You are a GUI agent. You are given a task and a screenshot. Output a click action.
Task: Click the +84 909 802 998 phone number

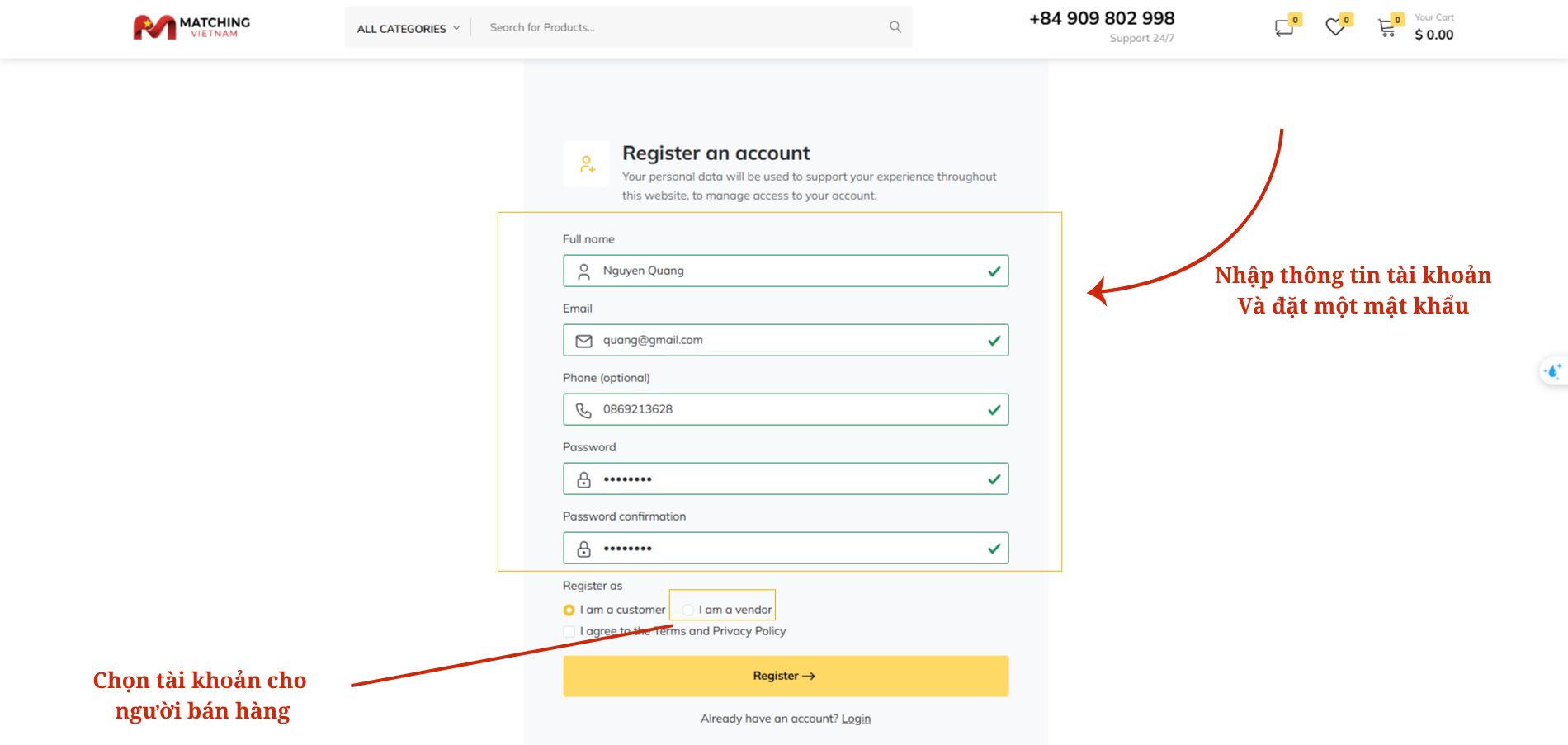coord(1102,18)
